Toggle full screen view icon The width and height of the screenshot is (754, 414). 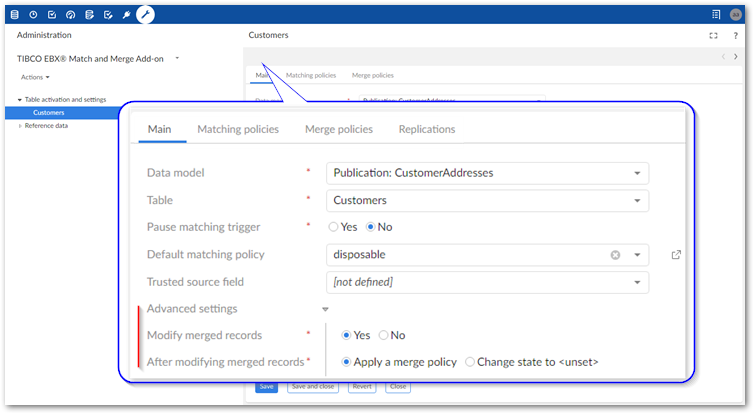point(713,35)
